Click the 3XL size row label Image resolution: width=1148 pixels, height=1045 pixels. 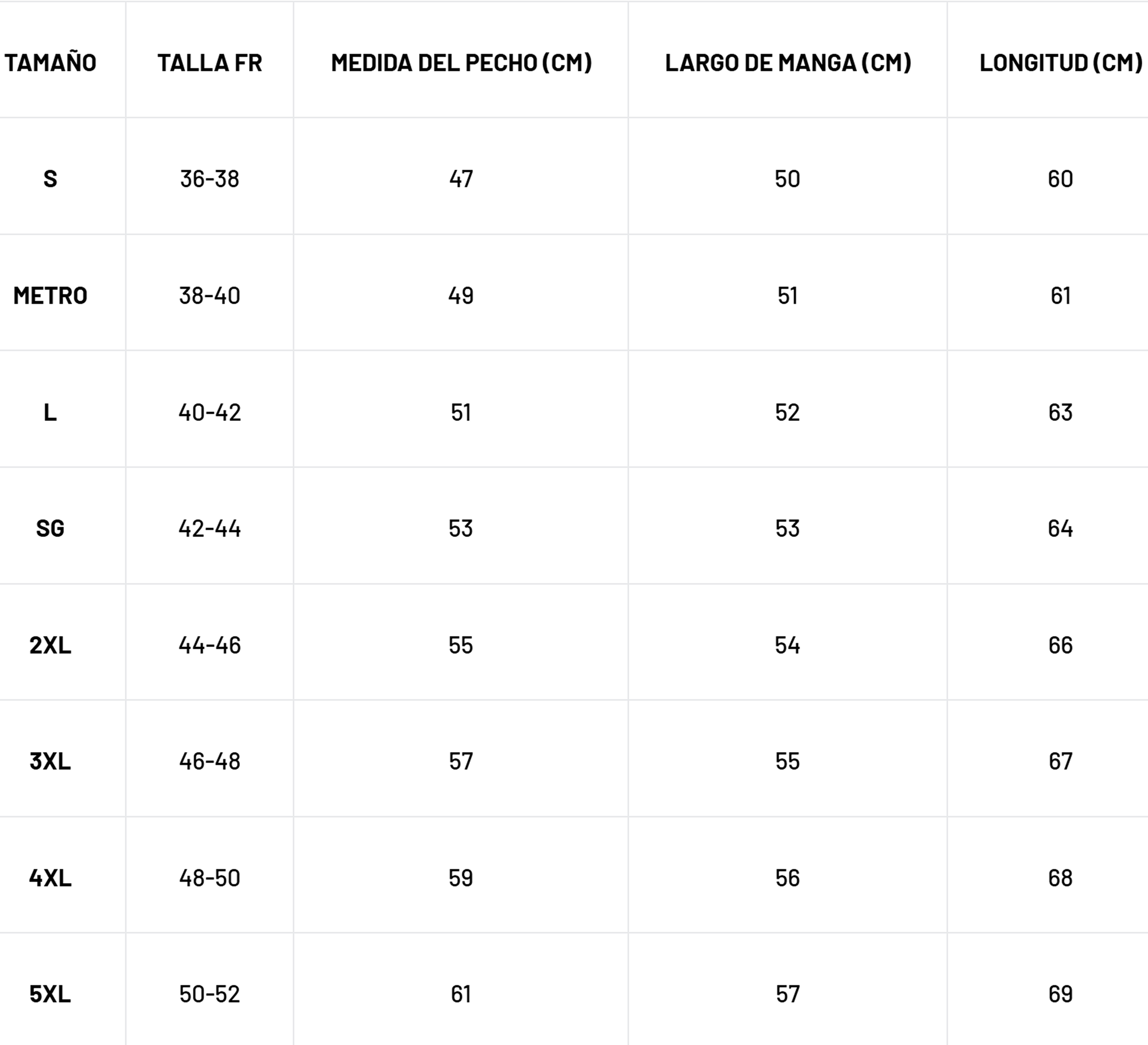pyautogui.click(x=50, y=761)
